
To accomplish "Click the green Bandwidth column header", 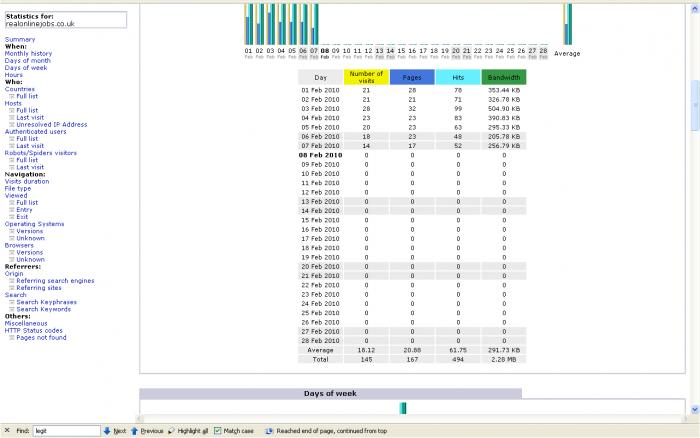I will 504,77.
